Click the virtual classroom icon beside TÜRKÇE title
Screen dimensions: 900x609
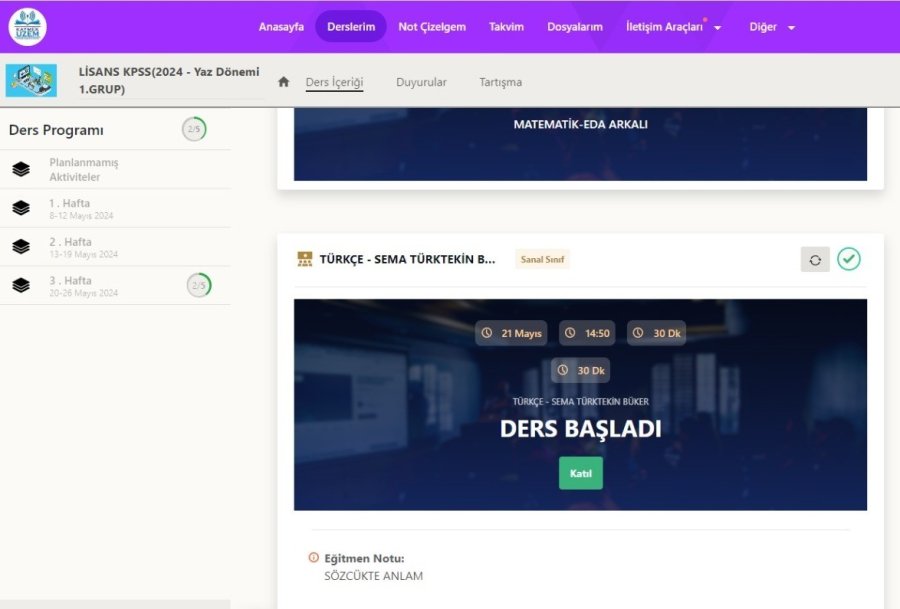pyautogui.click(x=302, y=258)
